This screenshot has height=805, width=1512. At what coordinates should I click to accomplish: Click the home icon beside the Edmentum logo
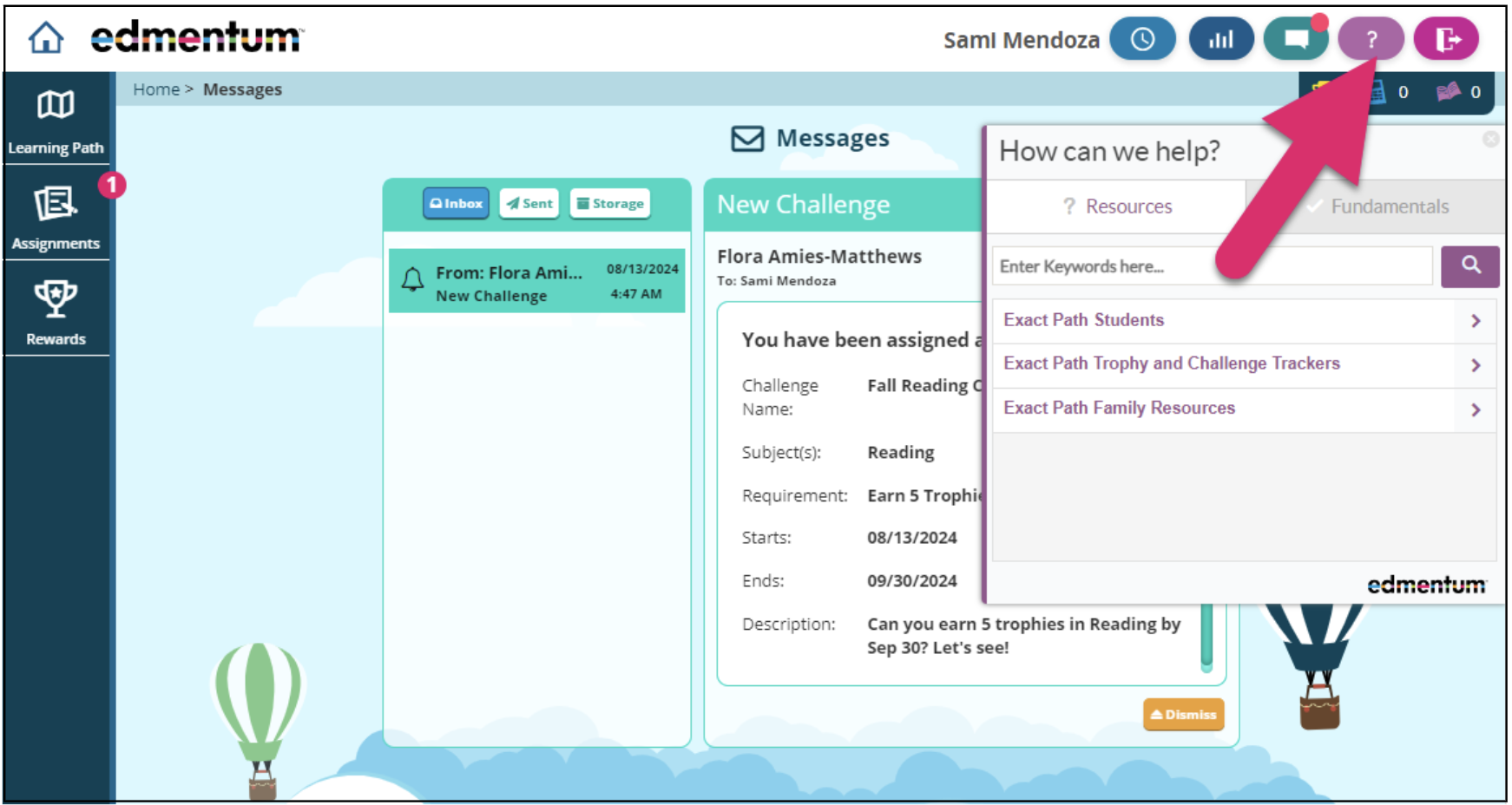(45, 38)
